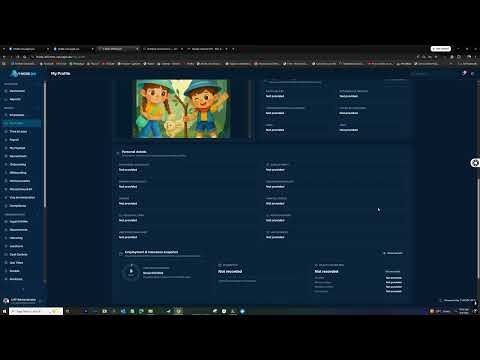Click the Windows Start button
Screen dimensions: 480x360
pos(4,311)
